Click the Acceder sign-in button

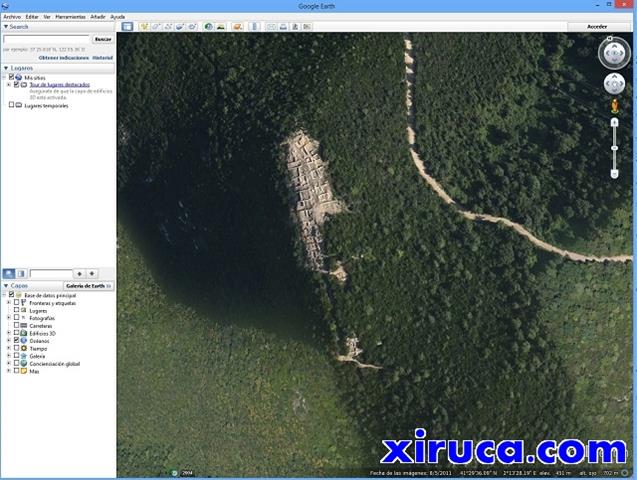point(597,27)
